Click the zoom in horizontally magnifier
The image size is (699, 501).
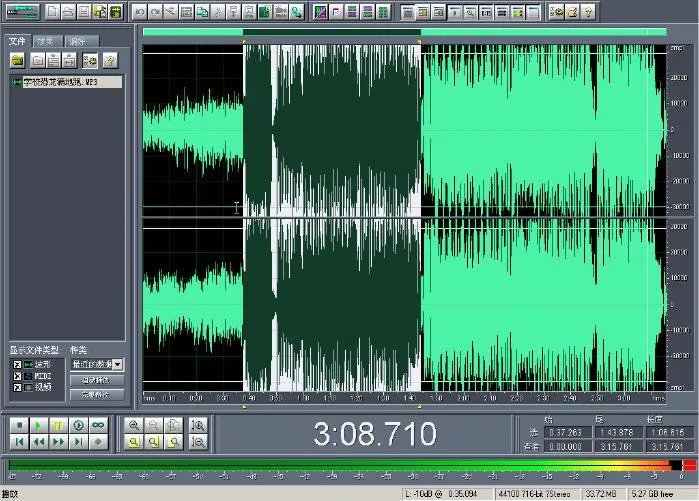pyautogui.click(x=133, y=425)
